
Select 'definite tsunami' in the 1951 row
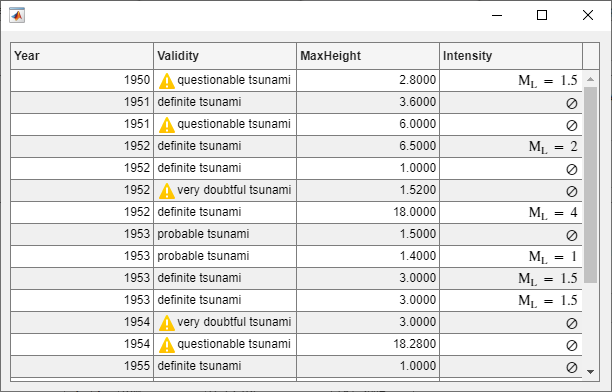(x=199, y=102)
